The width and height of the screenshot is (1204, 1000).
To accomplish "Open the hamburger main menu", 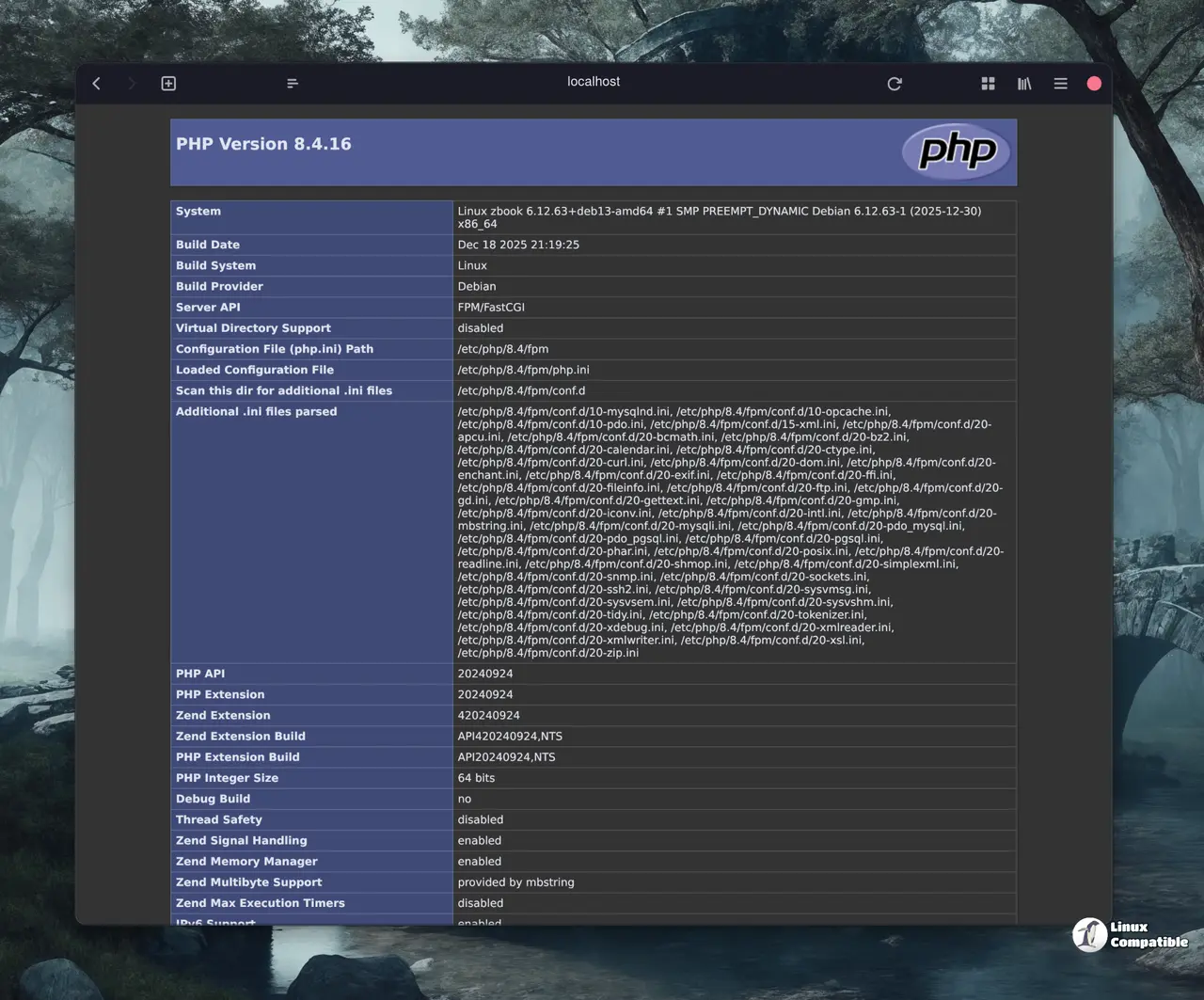I will point(1060,84).
